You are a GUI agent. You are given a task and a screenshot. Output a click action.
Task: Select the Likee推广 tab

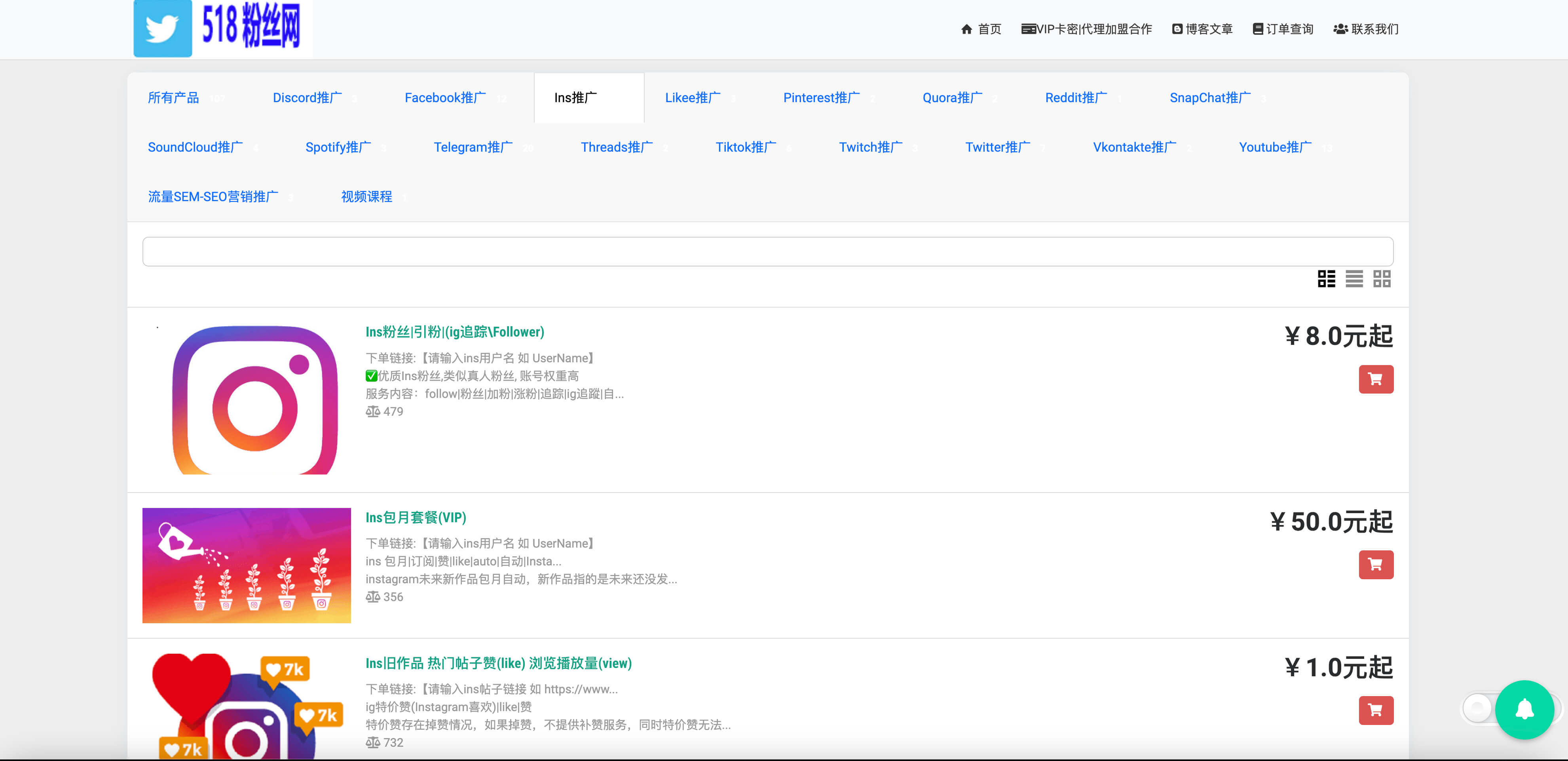(x=700, y=98)
